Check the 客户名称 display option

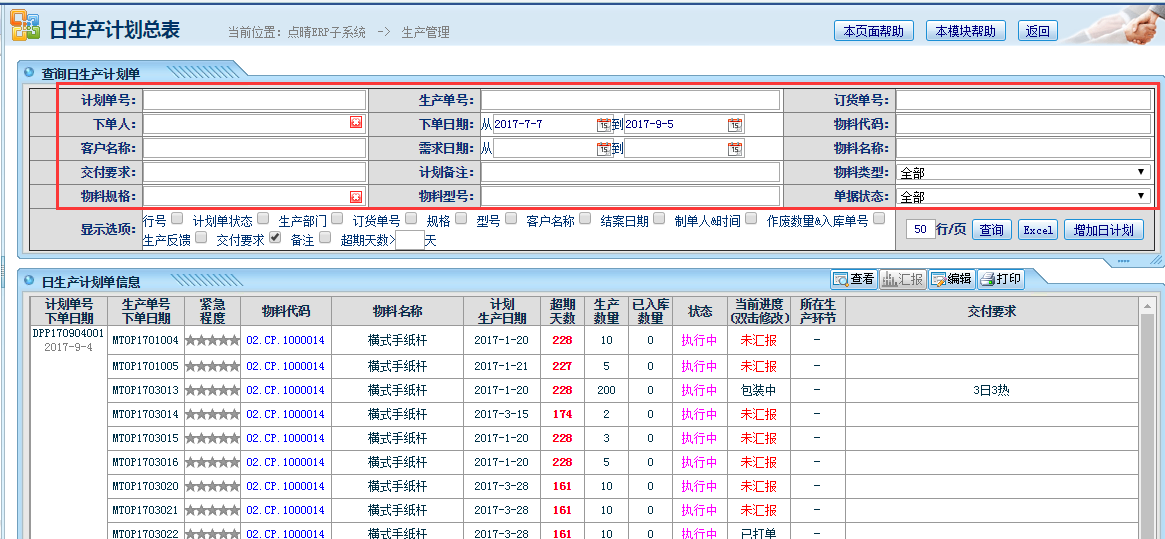click(585, 219)
